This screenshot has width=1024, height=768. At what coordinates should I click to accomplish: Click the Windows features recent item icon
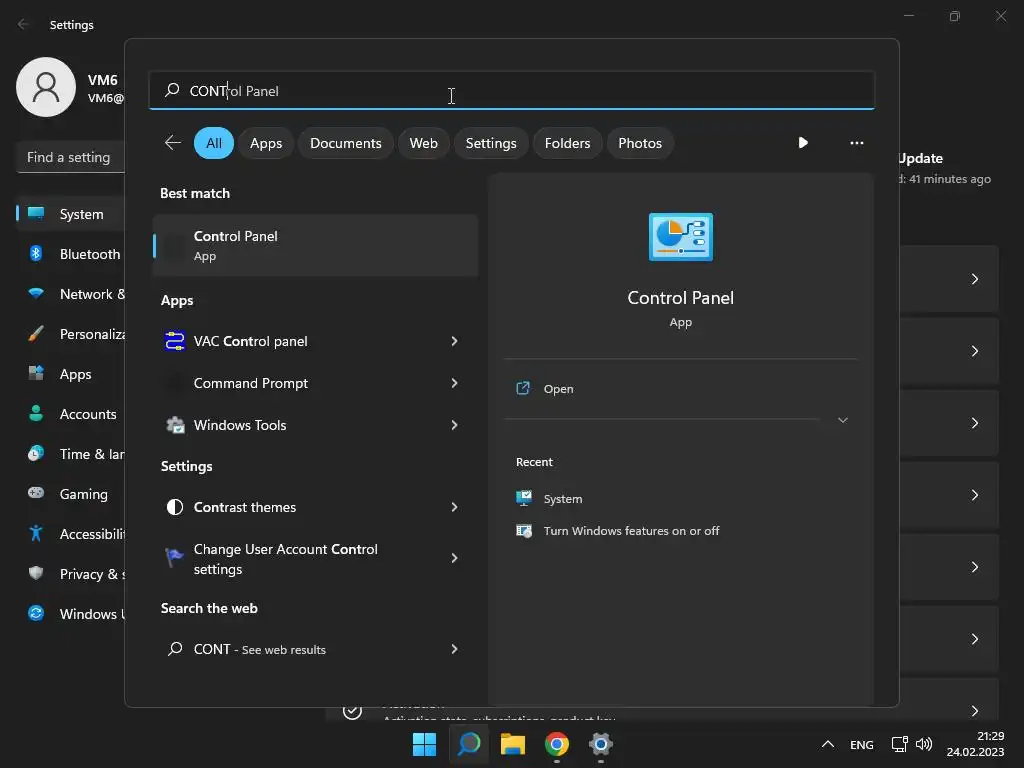[x=524, y=530]
